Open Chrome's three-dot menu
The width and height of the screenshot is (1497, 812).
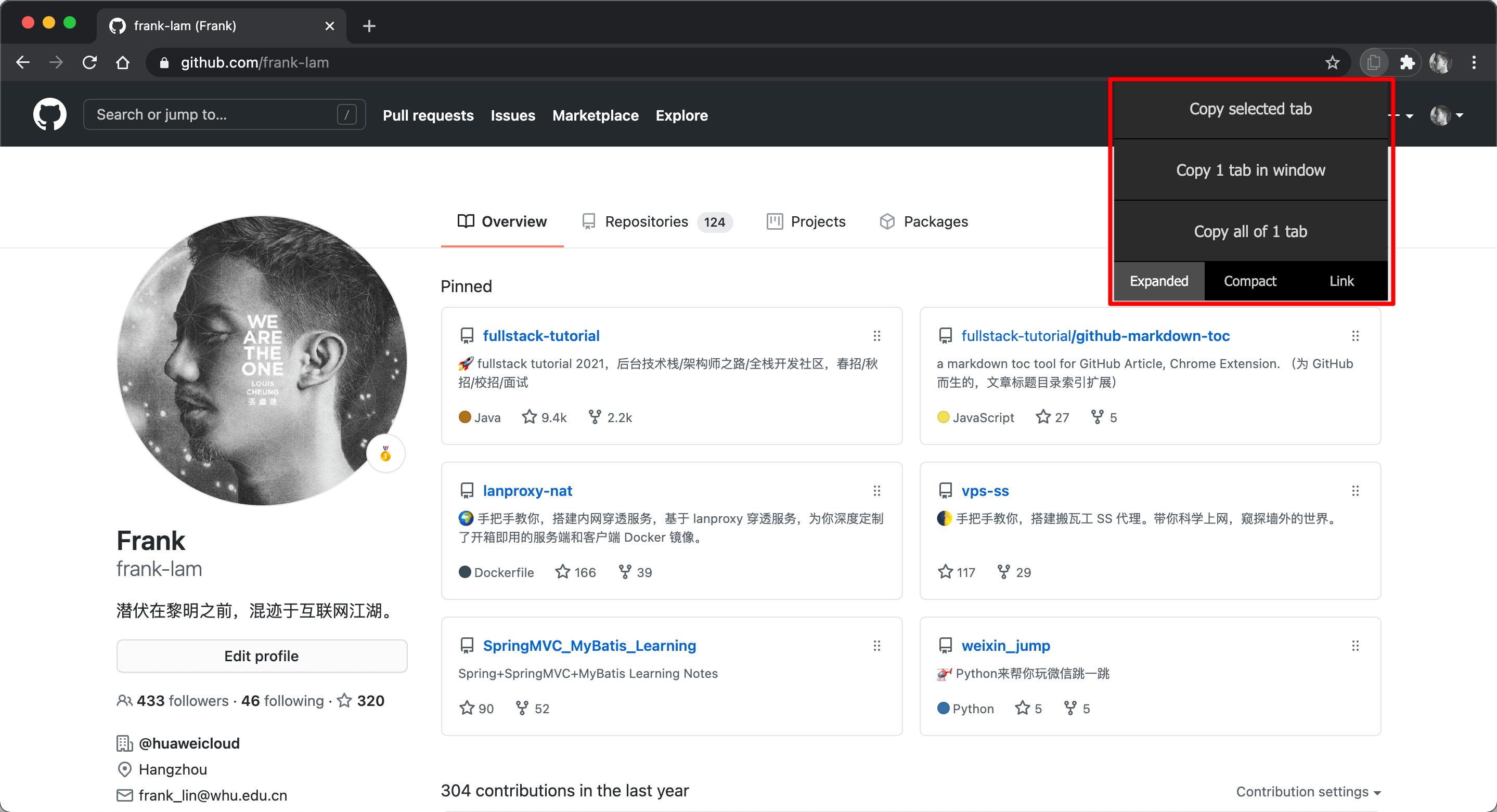(1474, 62)
